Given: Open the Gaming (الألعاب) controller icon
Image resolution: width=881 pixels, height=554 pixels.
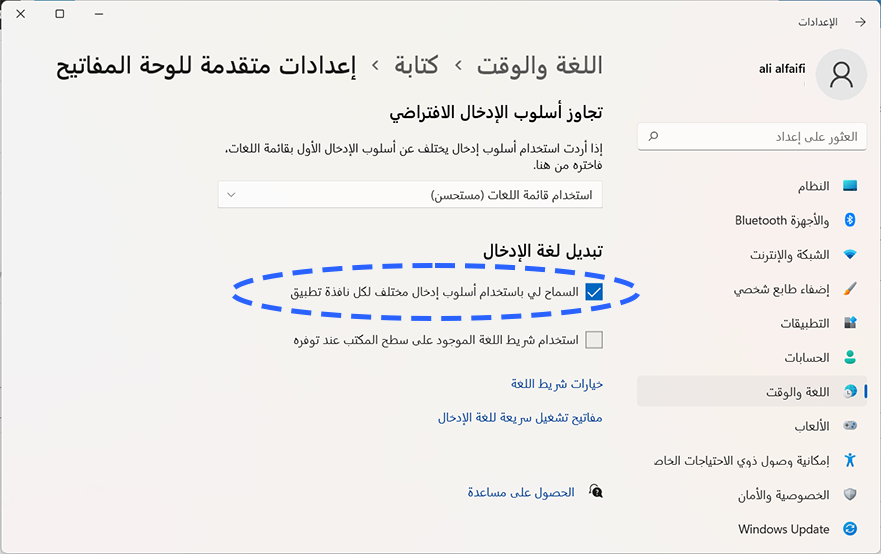Looking at the screenshot, I should [x=850, y=426].
